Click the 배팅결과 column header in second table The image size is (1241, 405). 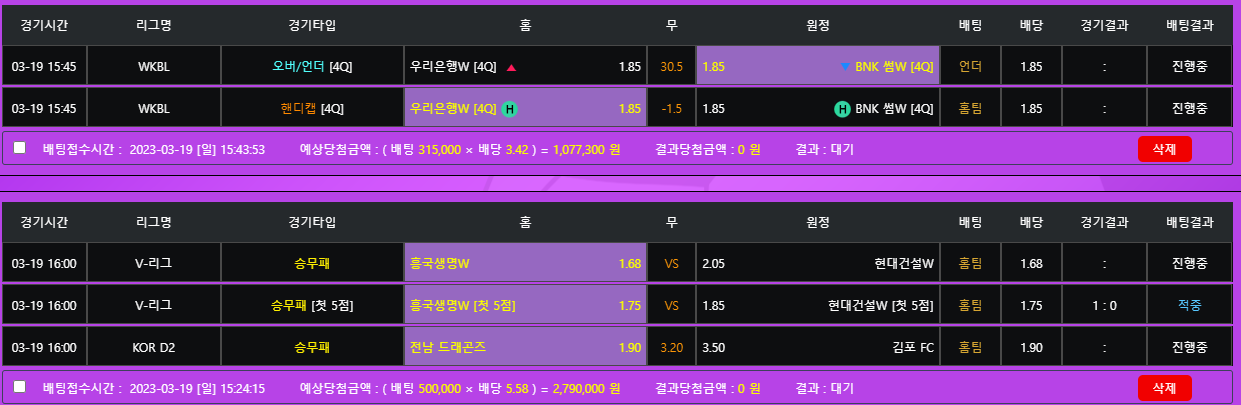coord(1189,222)
